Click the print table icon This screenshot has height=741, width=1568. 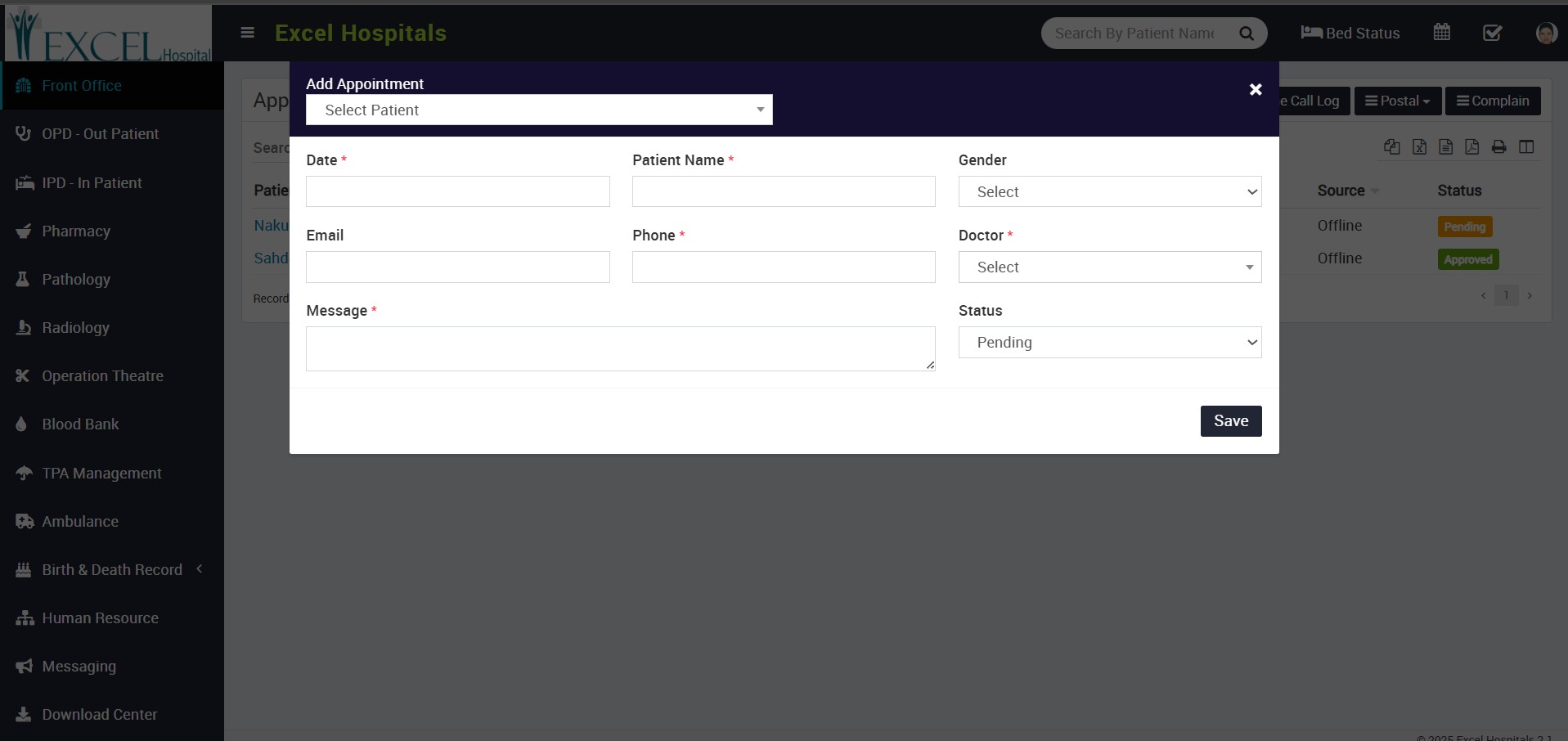point(1498,146)
